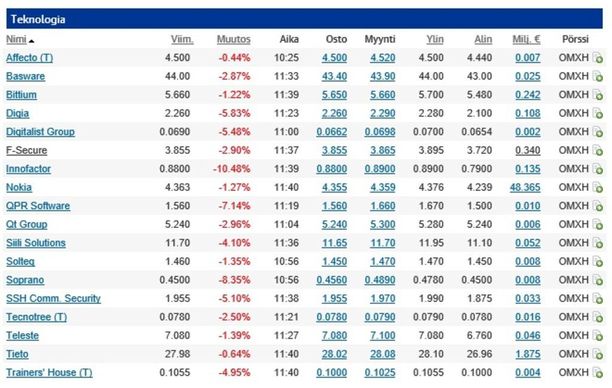
Task: Click the add icon in Soprano row
Action: click(598, 280)
